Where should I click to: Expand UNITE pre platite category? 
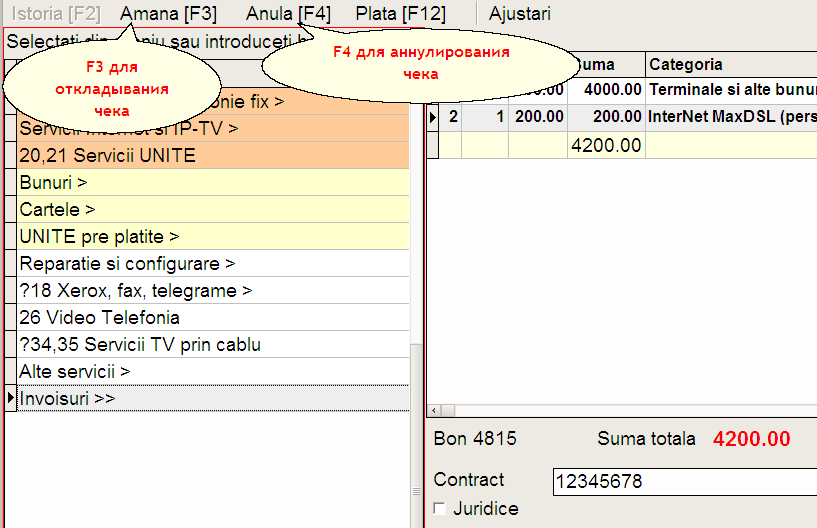point(213,237)
